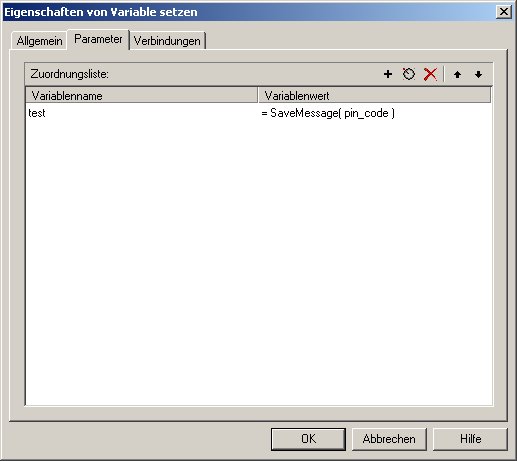Screen dimensions: 517x461
Task: Close the Eigenschaften von Variable setzen dialog
Action: point(504,12)
